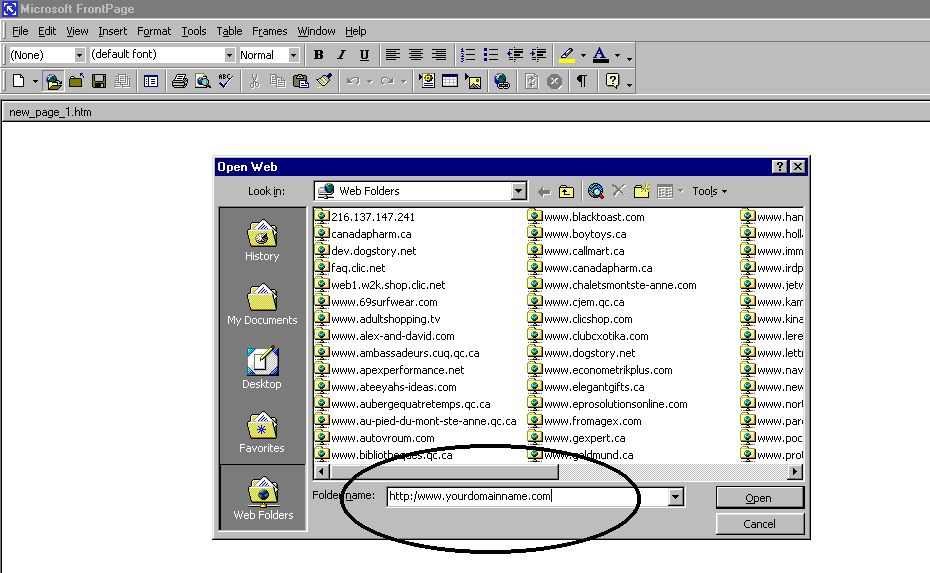The width and height of the screenshot is (930, 573).
Task: Decrease paragraph indent
Action: click(515, 55)
